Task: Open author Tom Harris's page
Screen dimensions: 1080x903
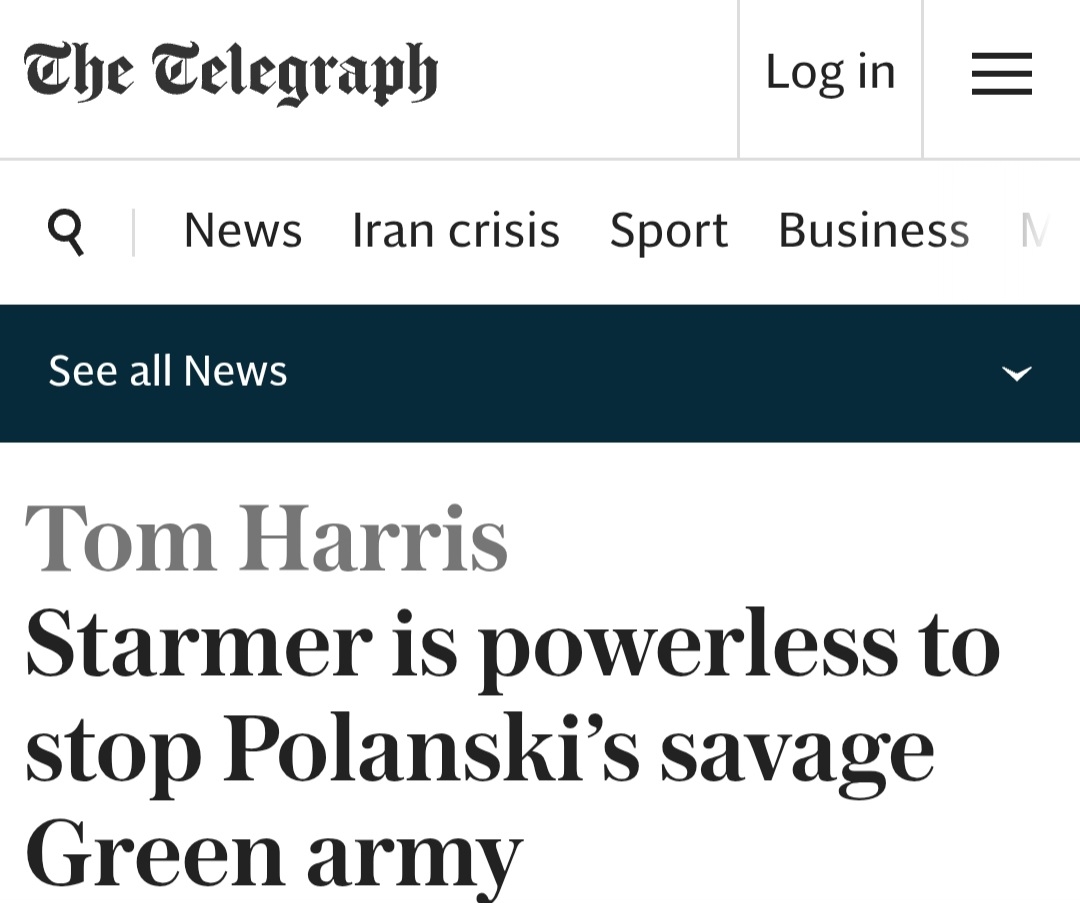Action: click(266, 539)
